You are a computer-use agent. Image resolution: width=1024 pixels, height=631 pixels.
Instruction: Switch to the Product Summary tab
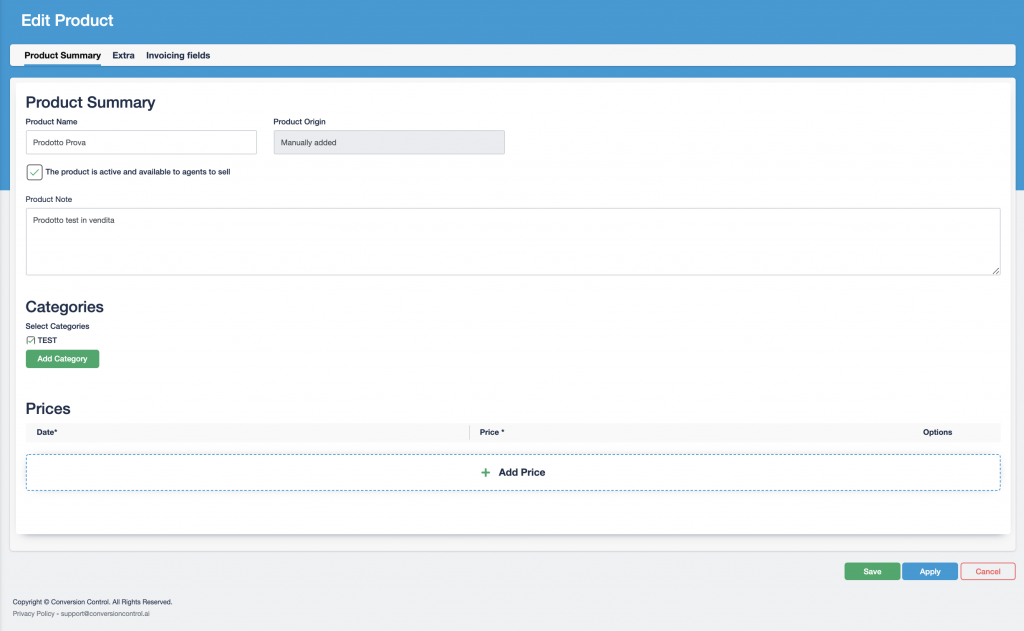tap(62, 56)
